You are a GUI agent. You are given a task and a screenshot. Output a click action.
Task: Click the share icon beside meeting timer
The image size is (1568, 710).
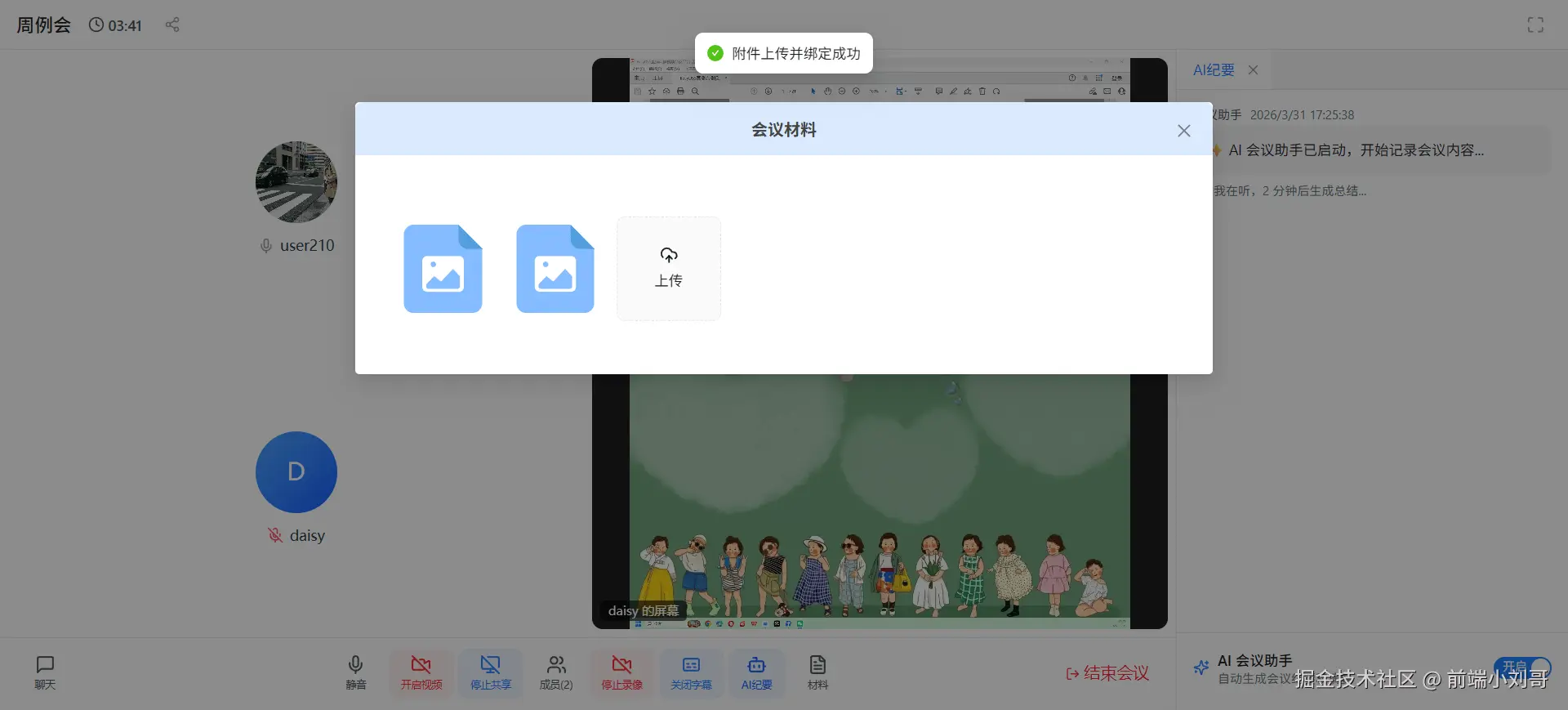172,25
